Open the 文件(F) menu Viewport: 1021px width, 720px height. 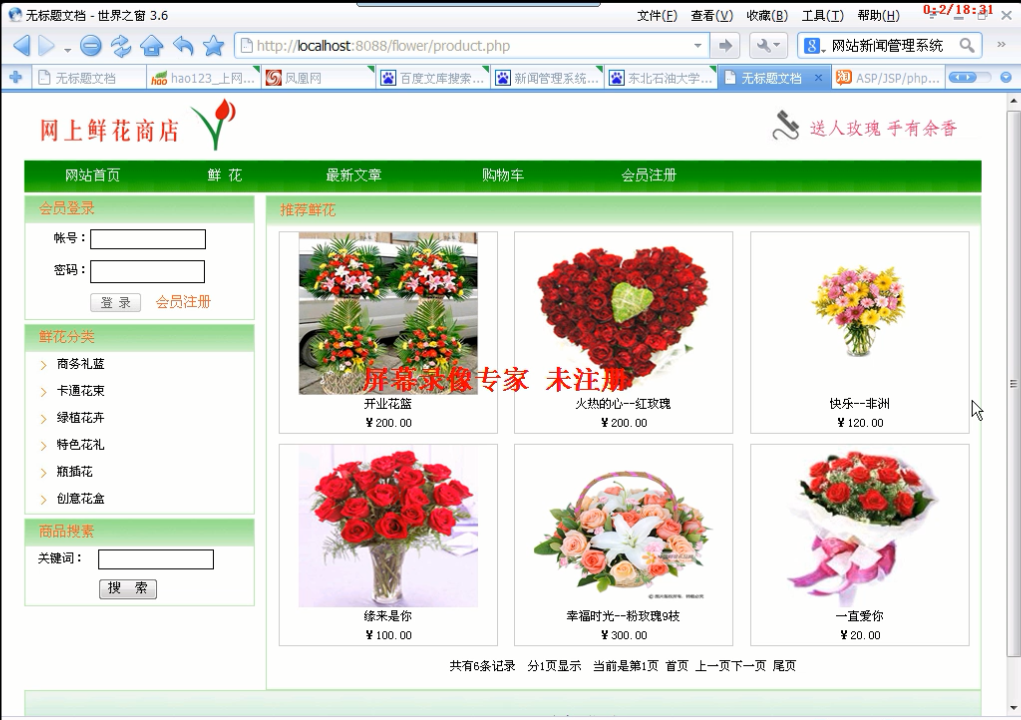(x=656, y=16)
